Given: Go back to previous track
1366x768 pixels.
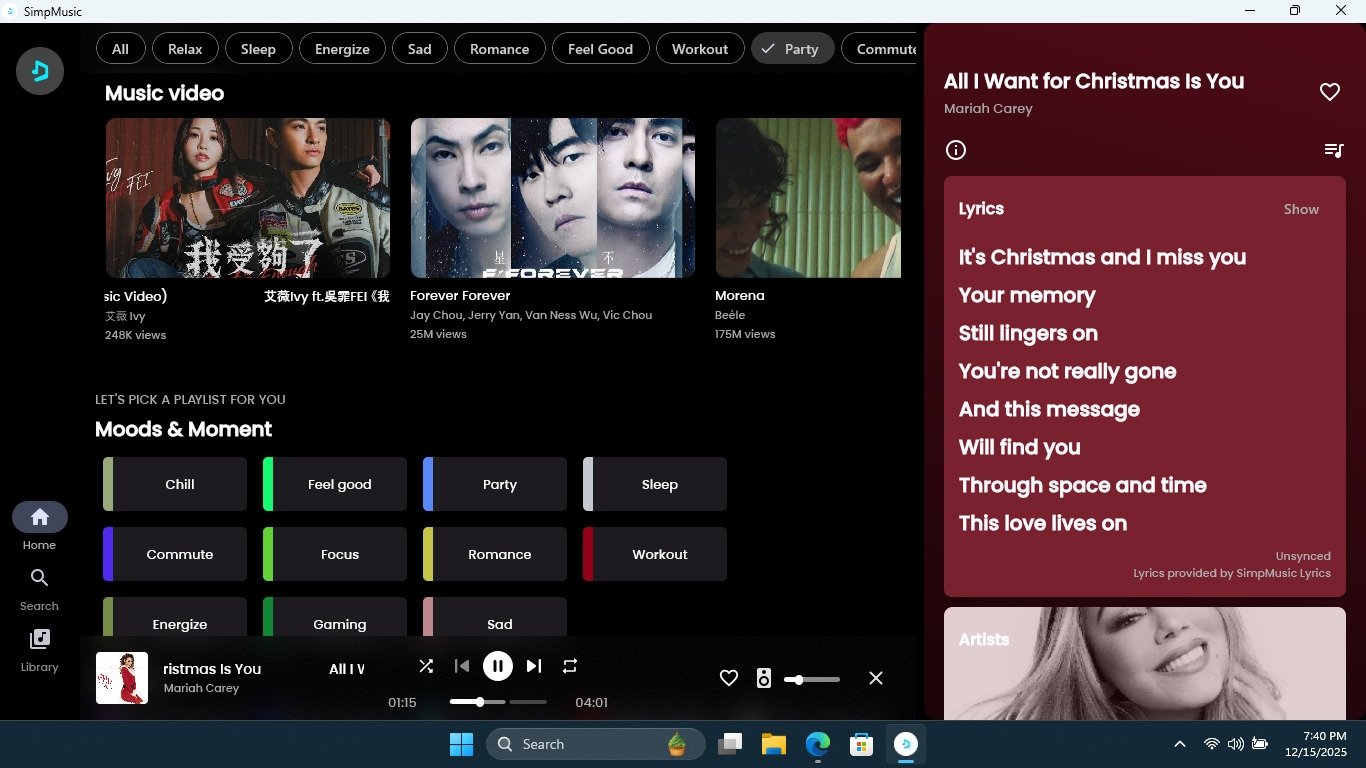Looking at the screenshot, I should point(461,666).
